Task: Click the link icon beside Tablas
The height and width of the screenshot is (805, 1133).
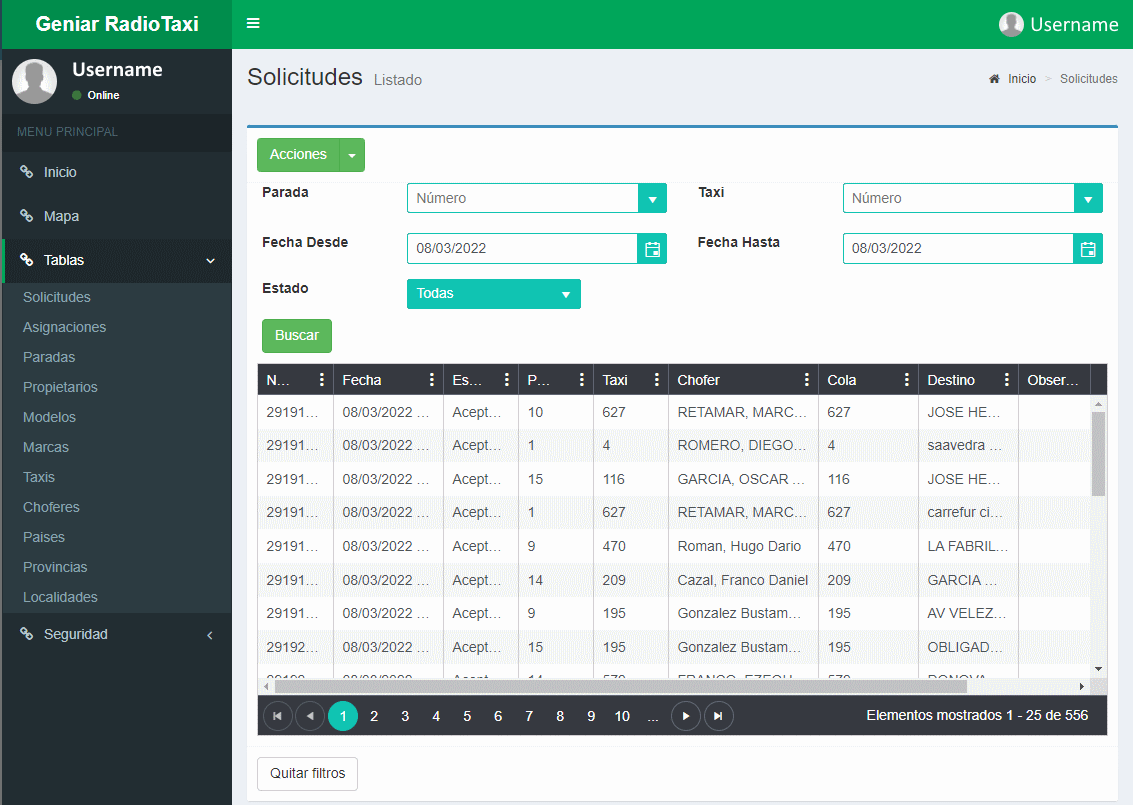Action: [27, 260]
